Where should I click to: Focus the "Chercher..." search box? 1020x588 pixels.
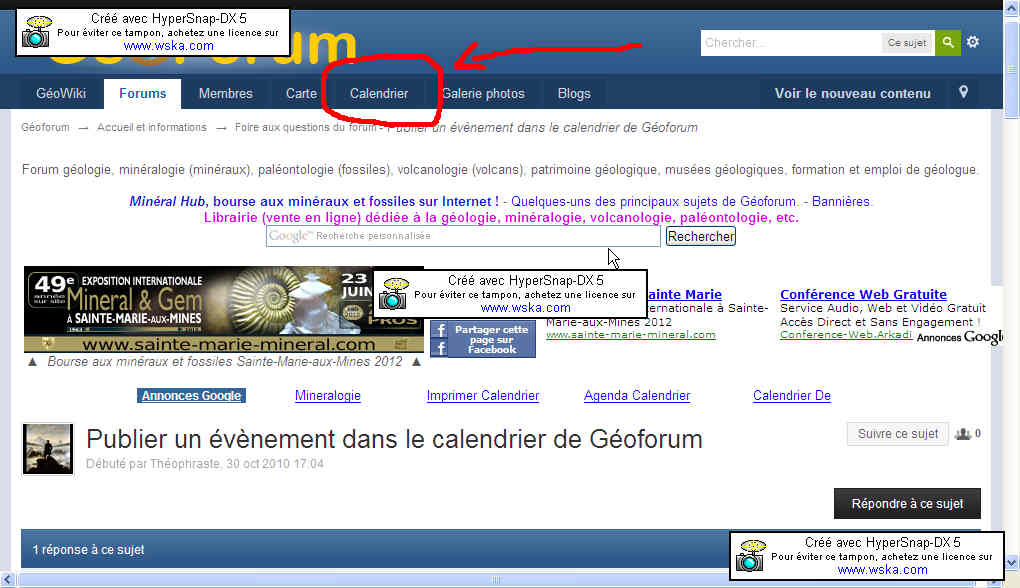pyautogui.click(x=789, y=43)
